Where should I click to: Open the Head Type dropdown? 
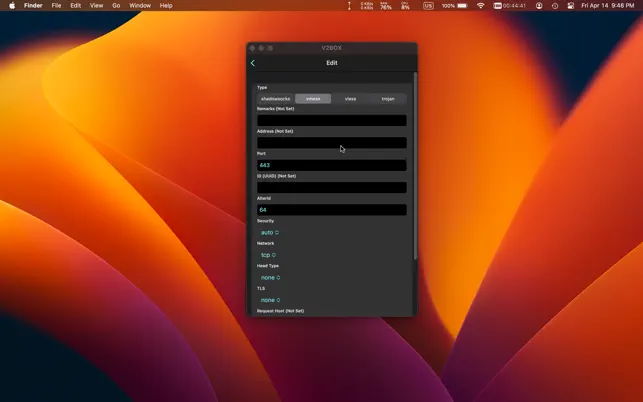pos(271,278)
